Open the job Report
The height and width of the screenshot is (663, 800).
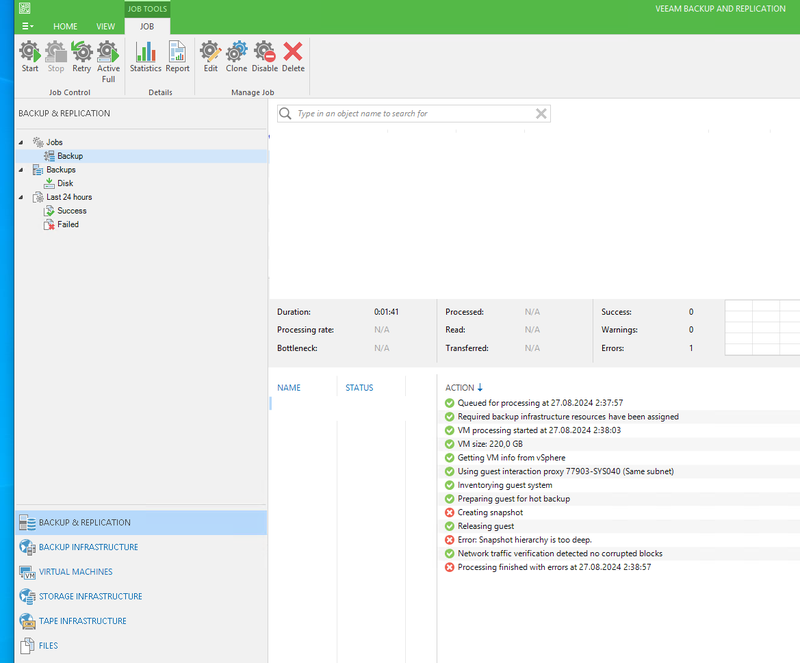tap(177, 56)
